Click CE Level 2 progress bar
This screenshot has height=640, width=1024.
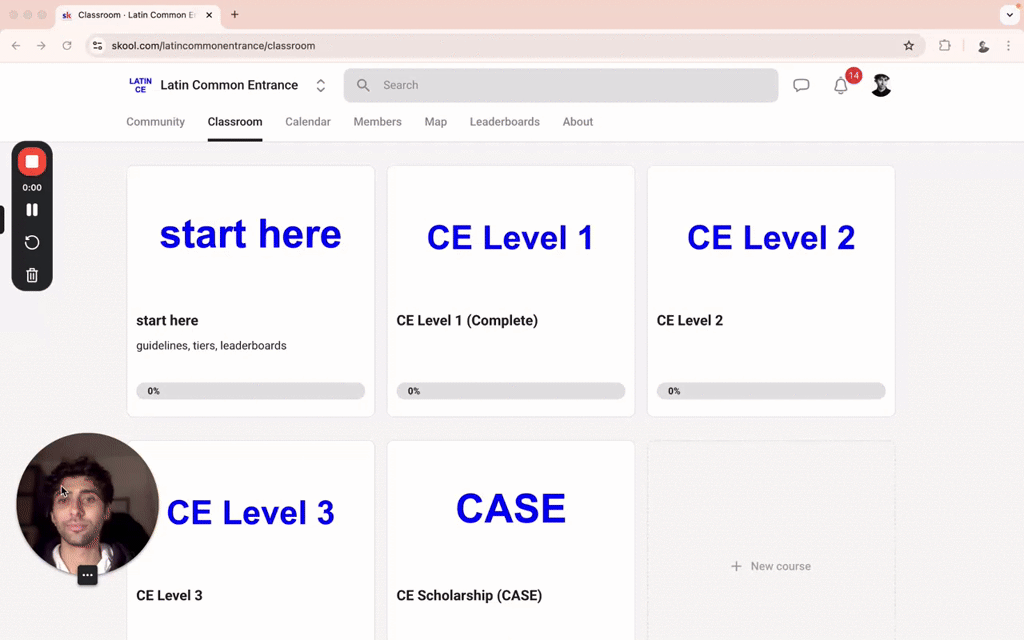pos(771,391)
